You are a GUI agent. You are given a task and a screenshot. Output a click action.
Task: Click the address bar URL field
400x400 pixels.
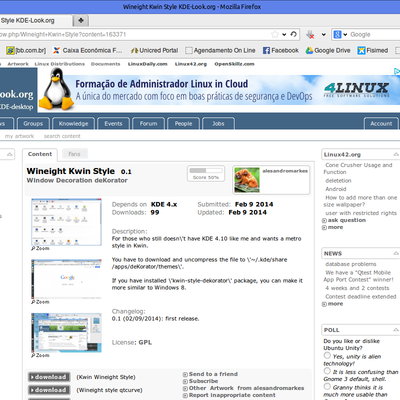pos(135,34)
